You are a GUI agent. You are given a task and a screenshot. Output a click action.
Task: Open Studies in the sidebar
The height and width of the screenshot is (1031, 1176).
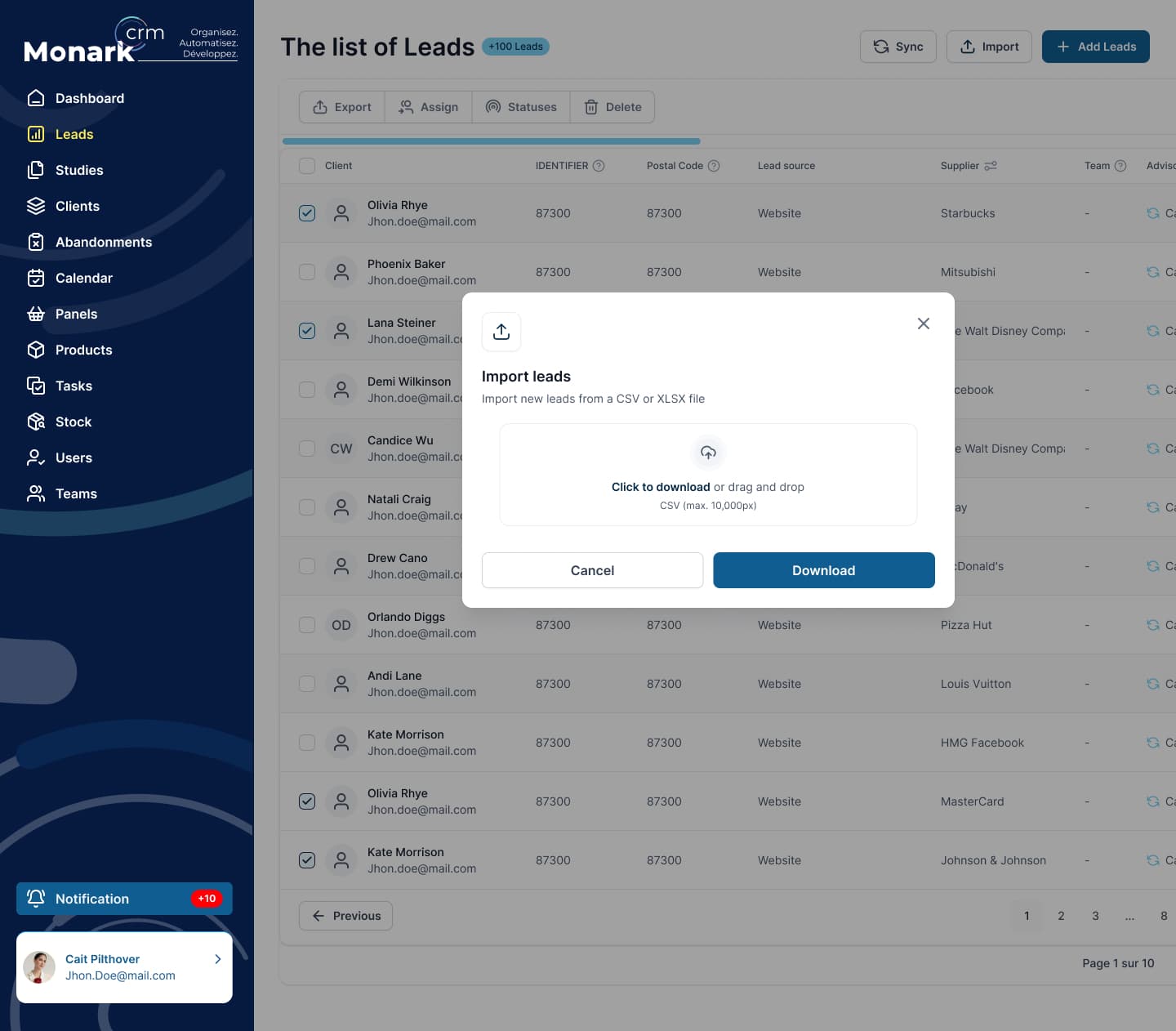(x=65, y=170)
